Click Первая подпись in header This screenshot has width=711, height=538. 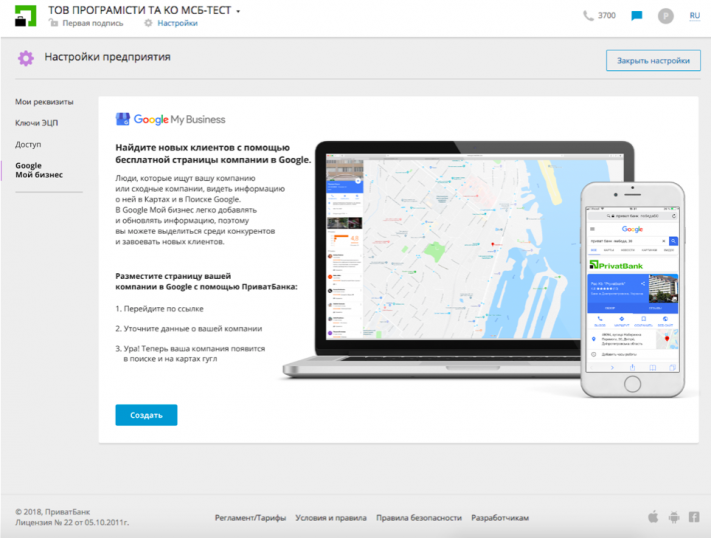(x=95, y=23)
